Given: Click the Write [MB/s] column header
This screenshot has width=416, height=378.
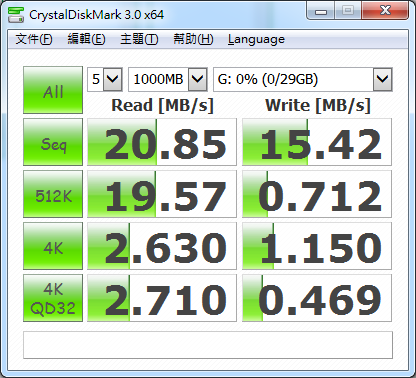Looking at the screenshot, I should pyautogui.click(x=318, y=105).
